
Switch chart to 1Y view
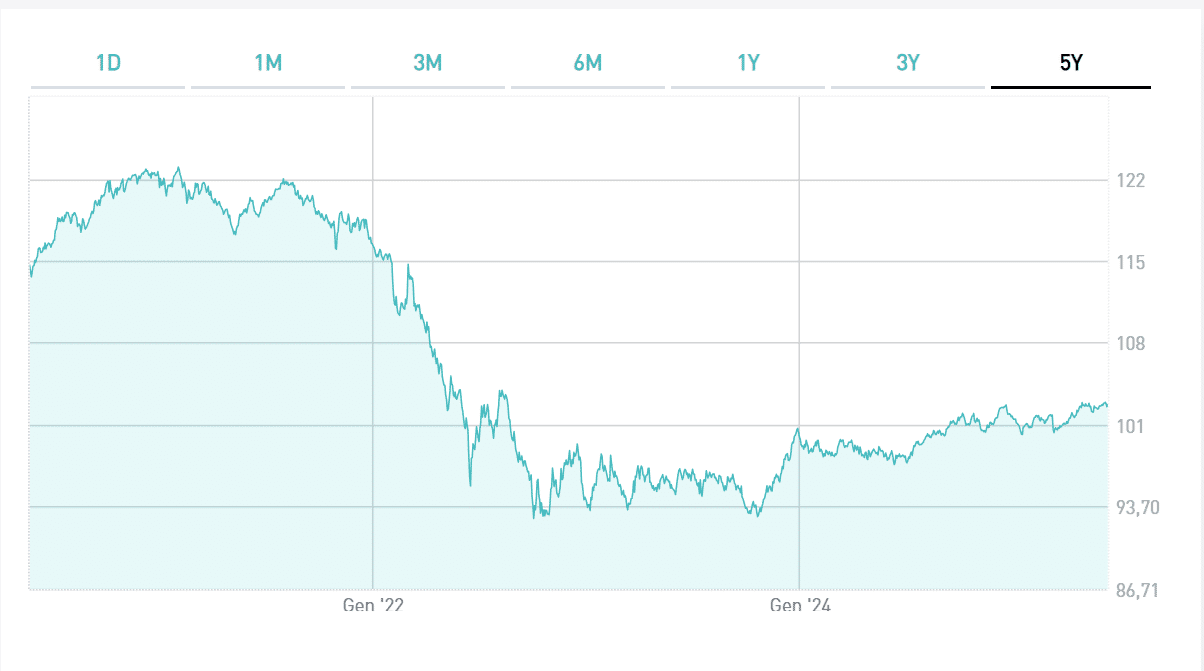[x=748, y=64]
